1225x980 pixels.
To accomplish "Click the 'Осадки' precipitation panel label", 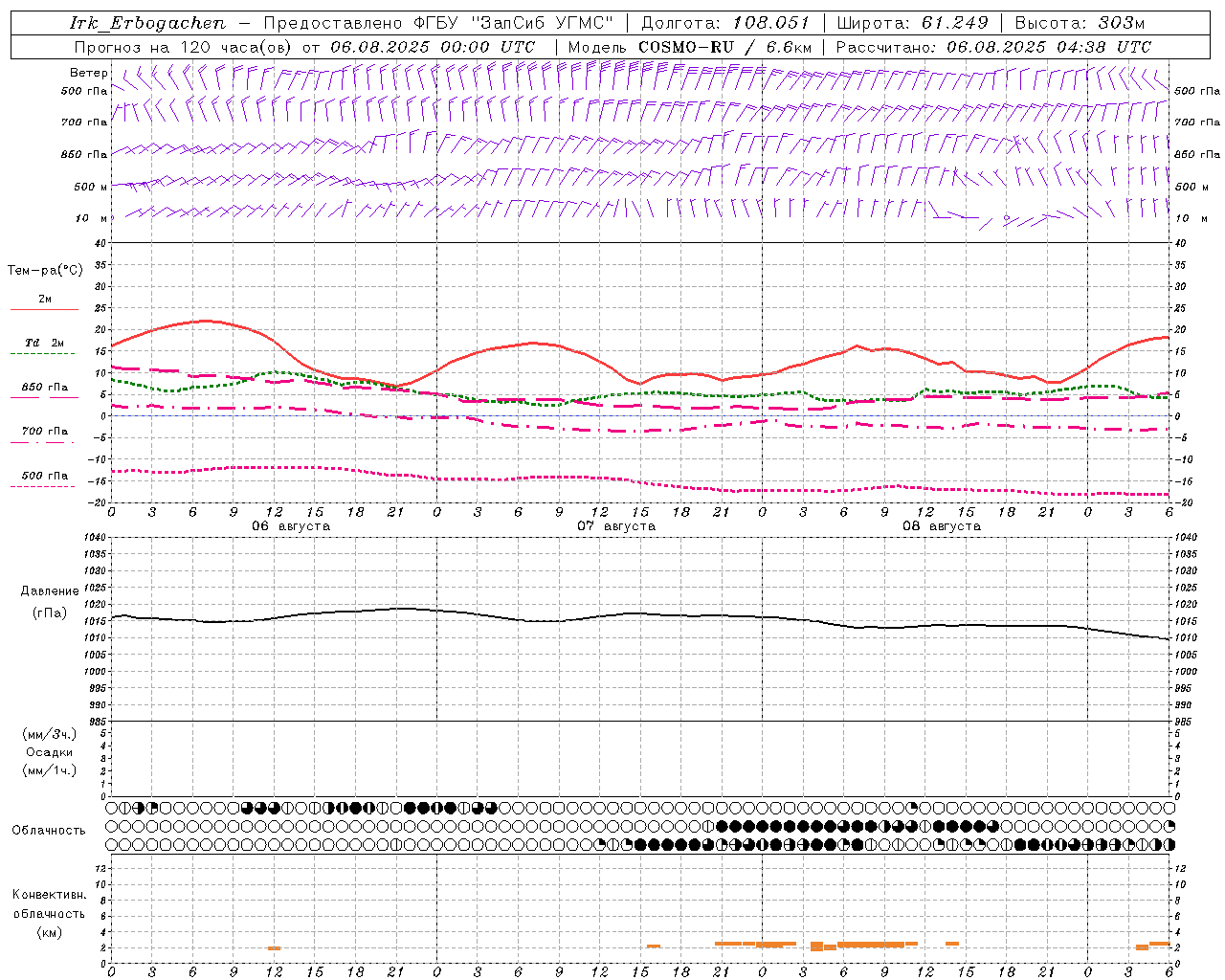I will [50, 752].
